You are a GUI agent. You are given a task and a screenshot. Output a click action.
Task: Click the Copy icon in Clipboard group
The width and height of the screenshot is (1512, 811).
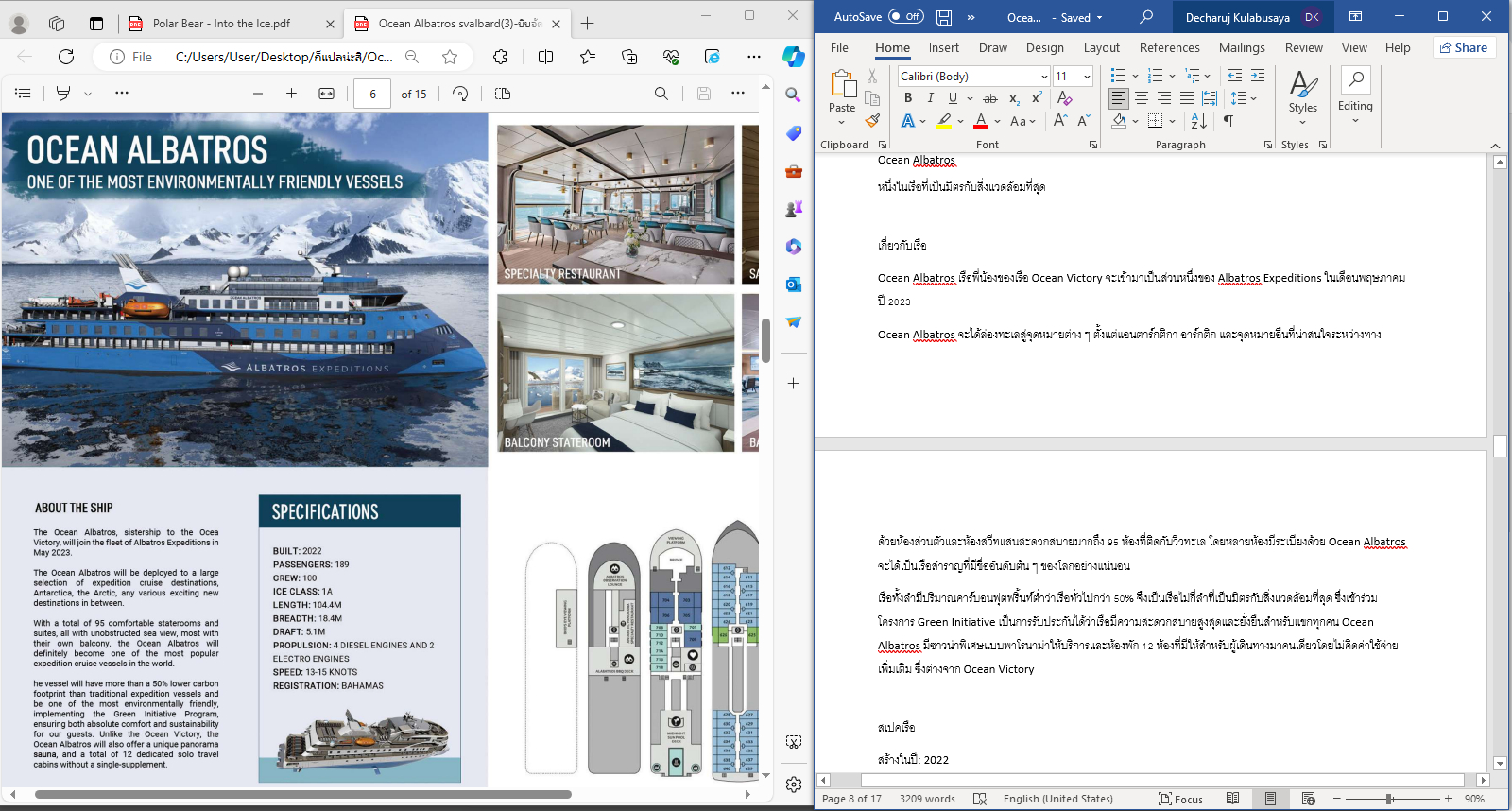pyautogui.click(x=872, y=98)
